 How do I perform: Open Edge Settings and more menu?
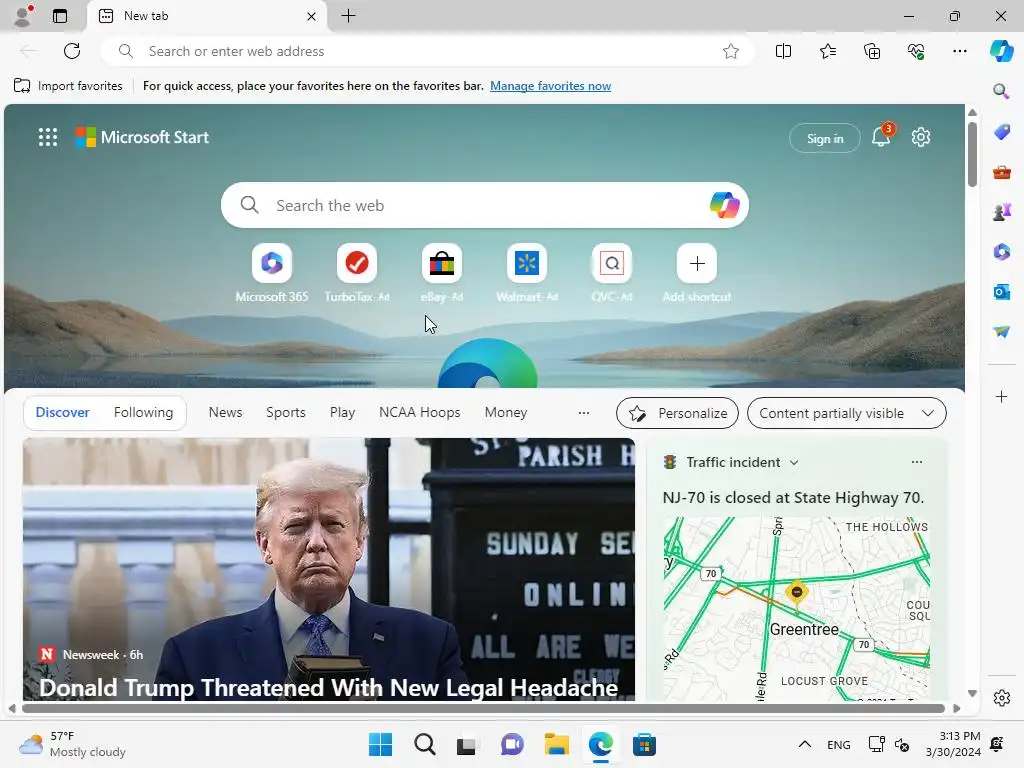tap(960, 51)
